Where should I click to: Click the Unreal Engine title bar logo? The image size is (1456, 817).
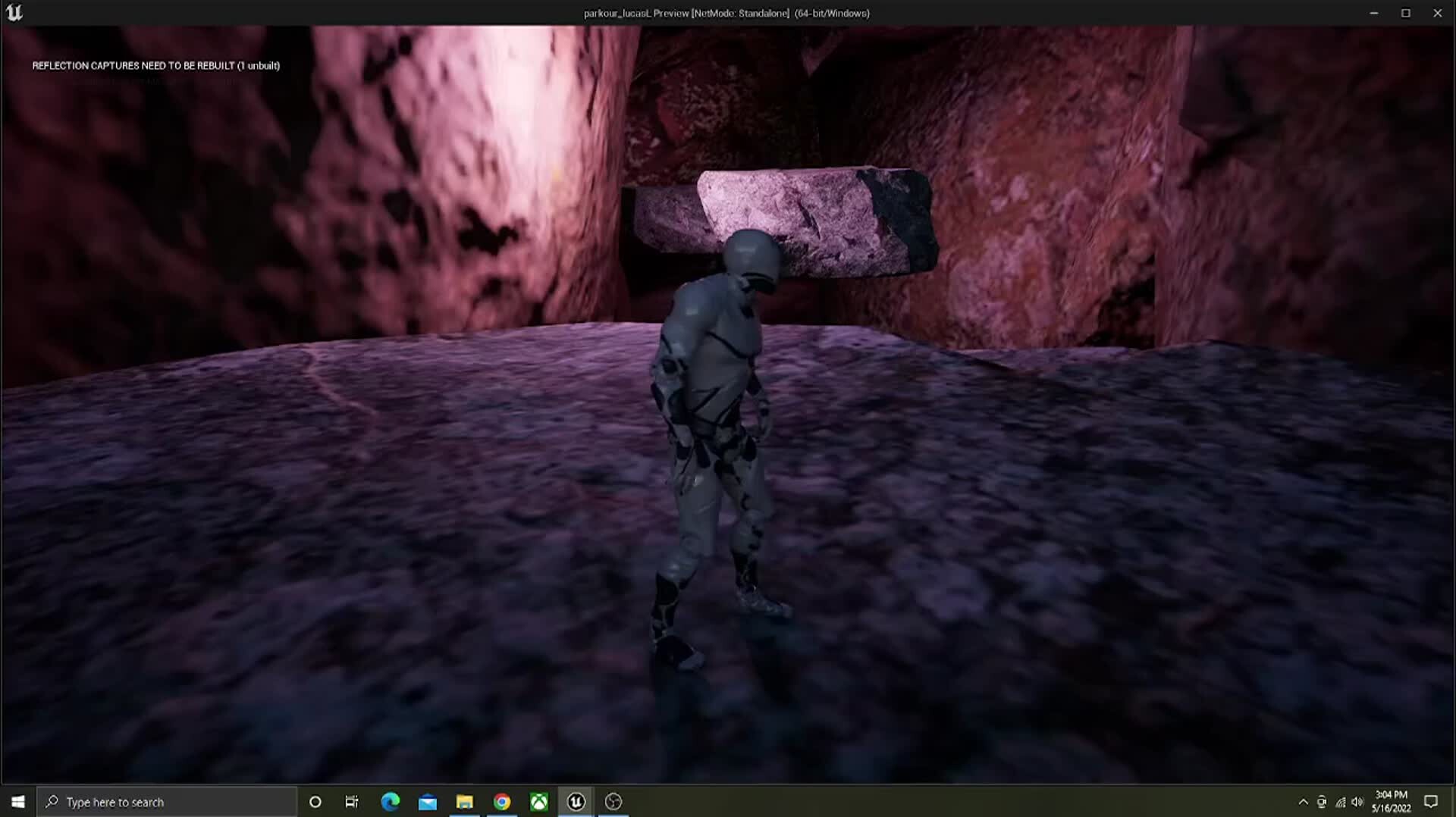pyautogui.click(x=14, y=12)
